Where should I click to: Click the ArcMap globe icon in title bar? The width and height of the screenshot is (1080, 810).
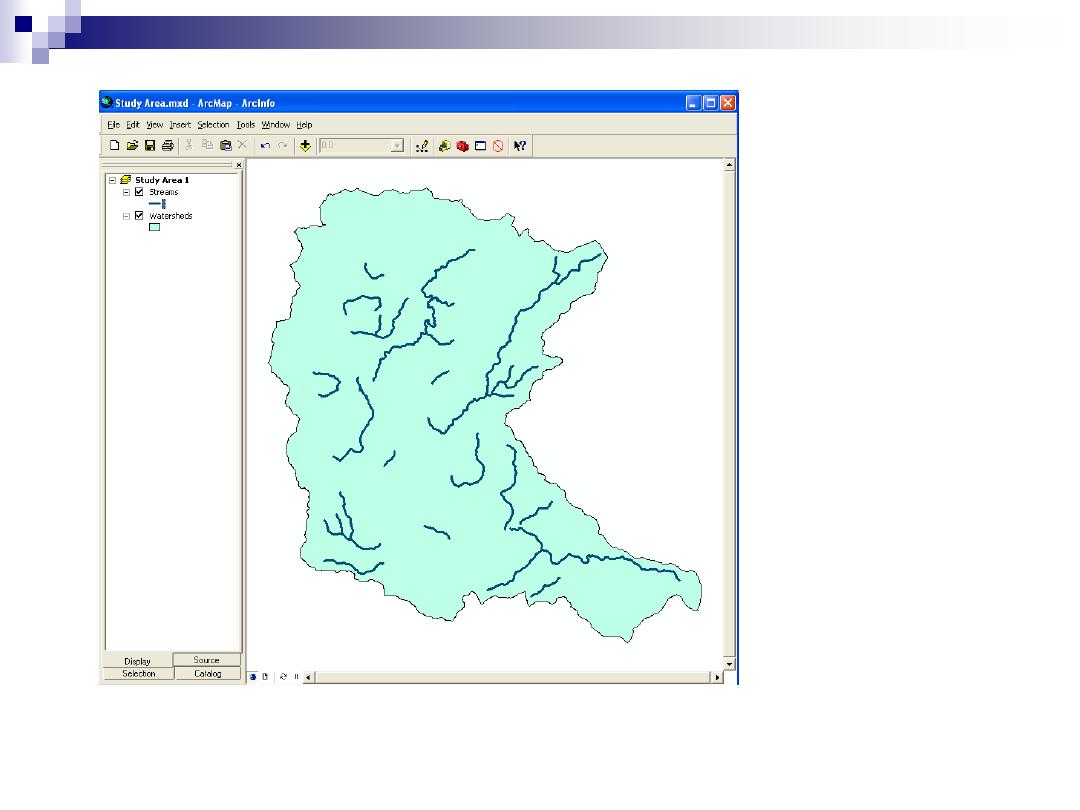point(107,103)
